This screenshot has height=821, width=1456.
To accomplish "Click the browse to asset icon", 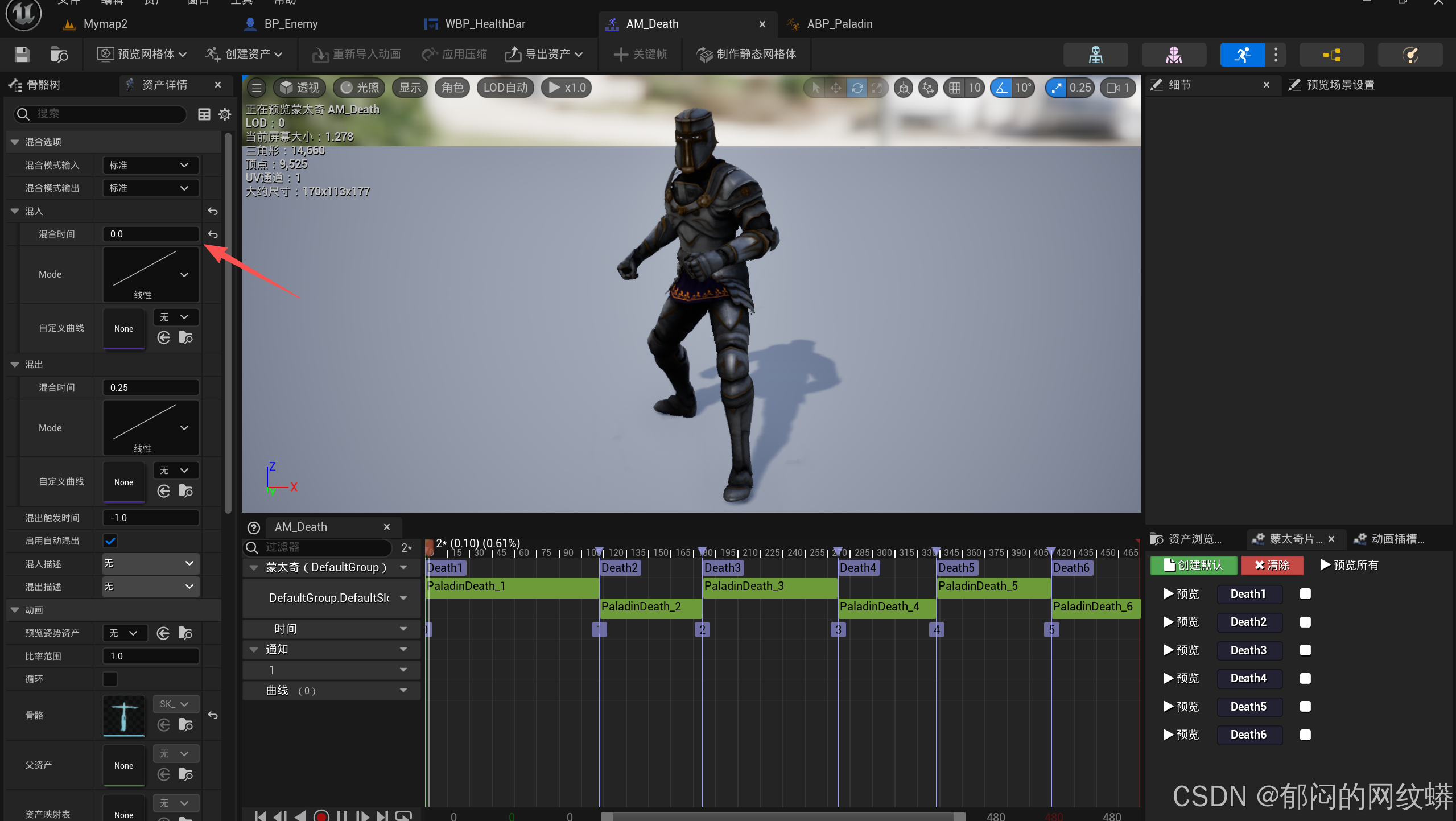I will point(59,55).
